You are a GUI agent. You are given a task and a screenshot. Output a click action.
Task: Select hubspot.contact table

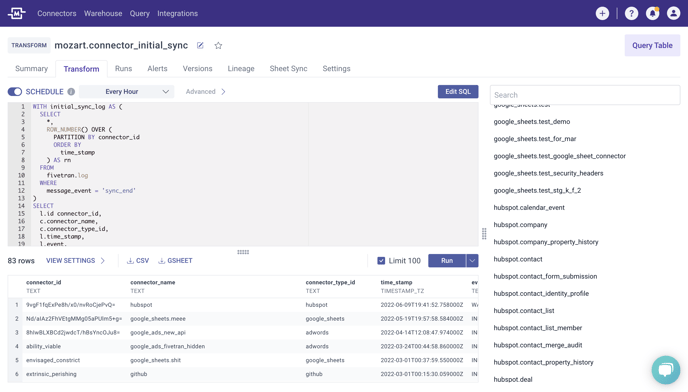click(x=518, y=259)
